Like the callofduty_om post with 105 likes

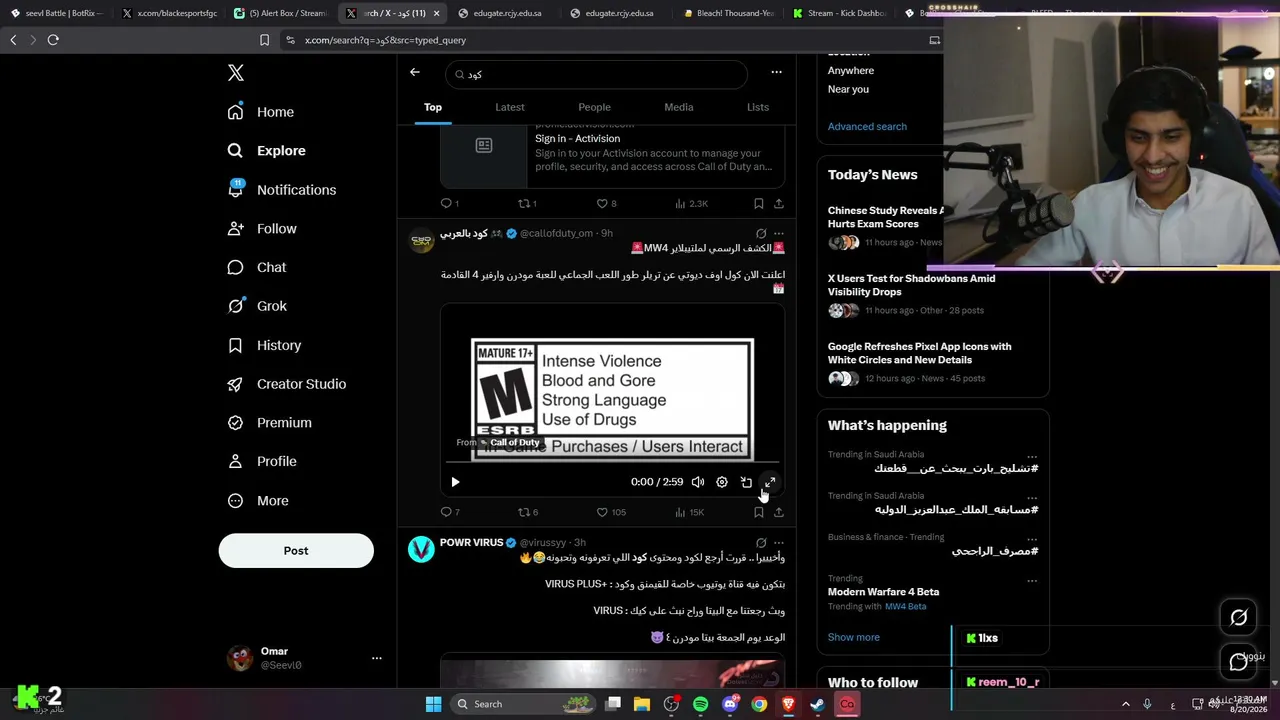pyautogui.click(x=602, y=512)
